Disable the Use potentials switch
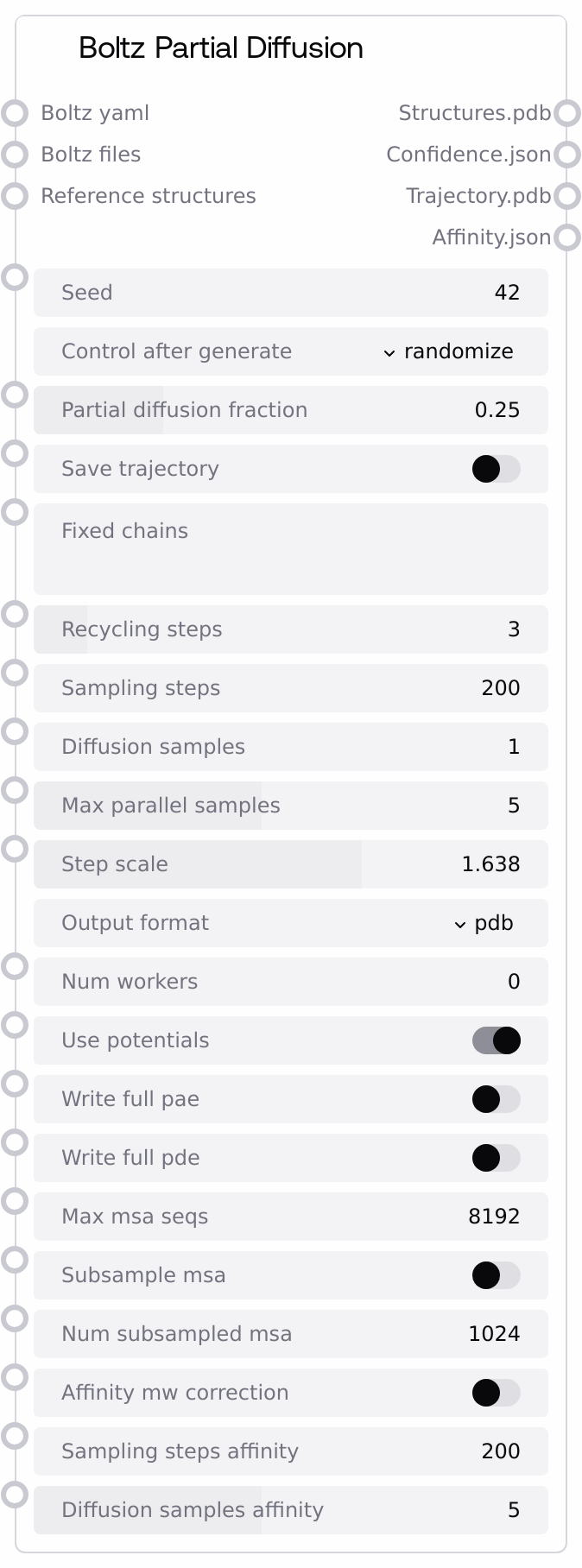This screenshot has width=582, height=1568. click(496, 1040)
